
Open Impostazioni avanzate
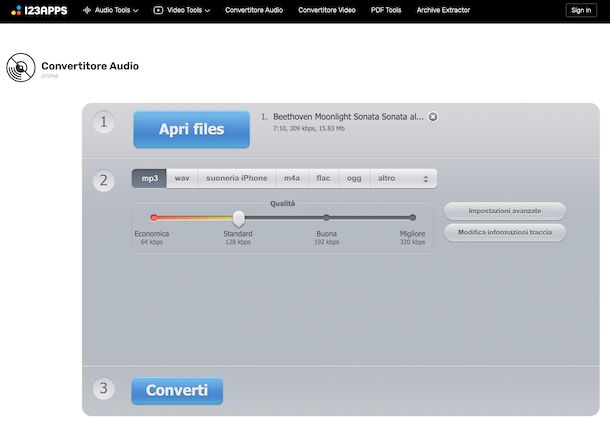505,211
